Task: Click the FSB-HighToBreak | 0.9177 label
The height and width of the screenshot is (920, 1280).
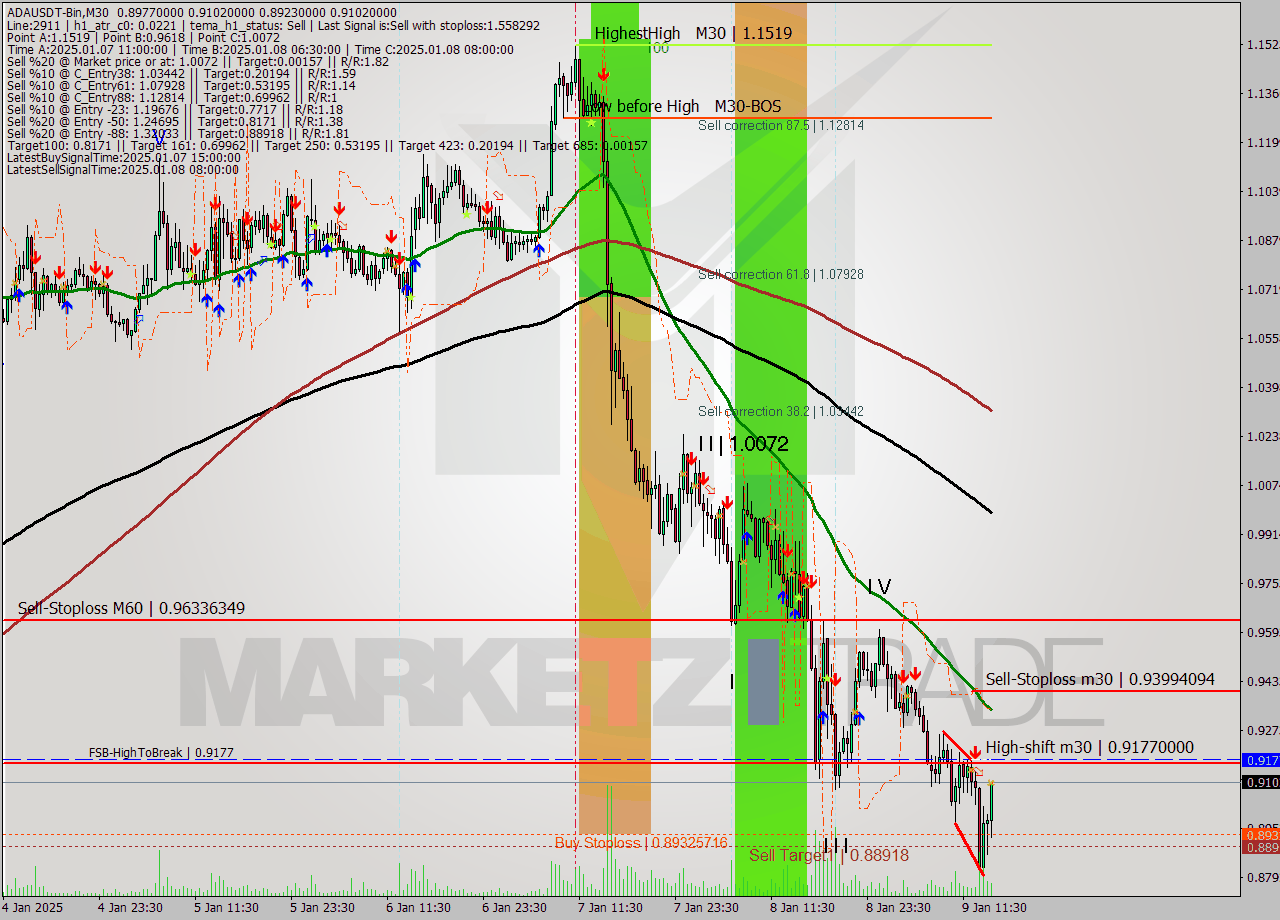Action: (x=161, y=752)
